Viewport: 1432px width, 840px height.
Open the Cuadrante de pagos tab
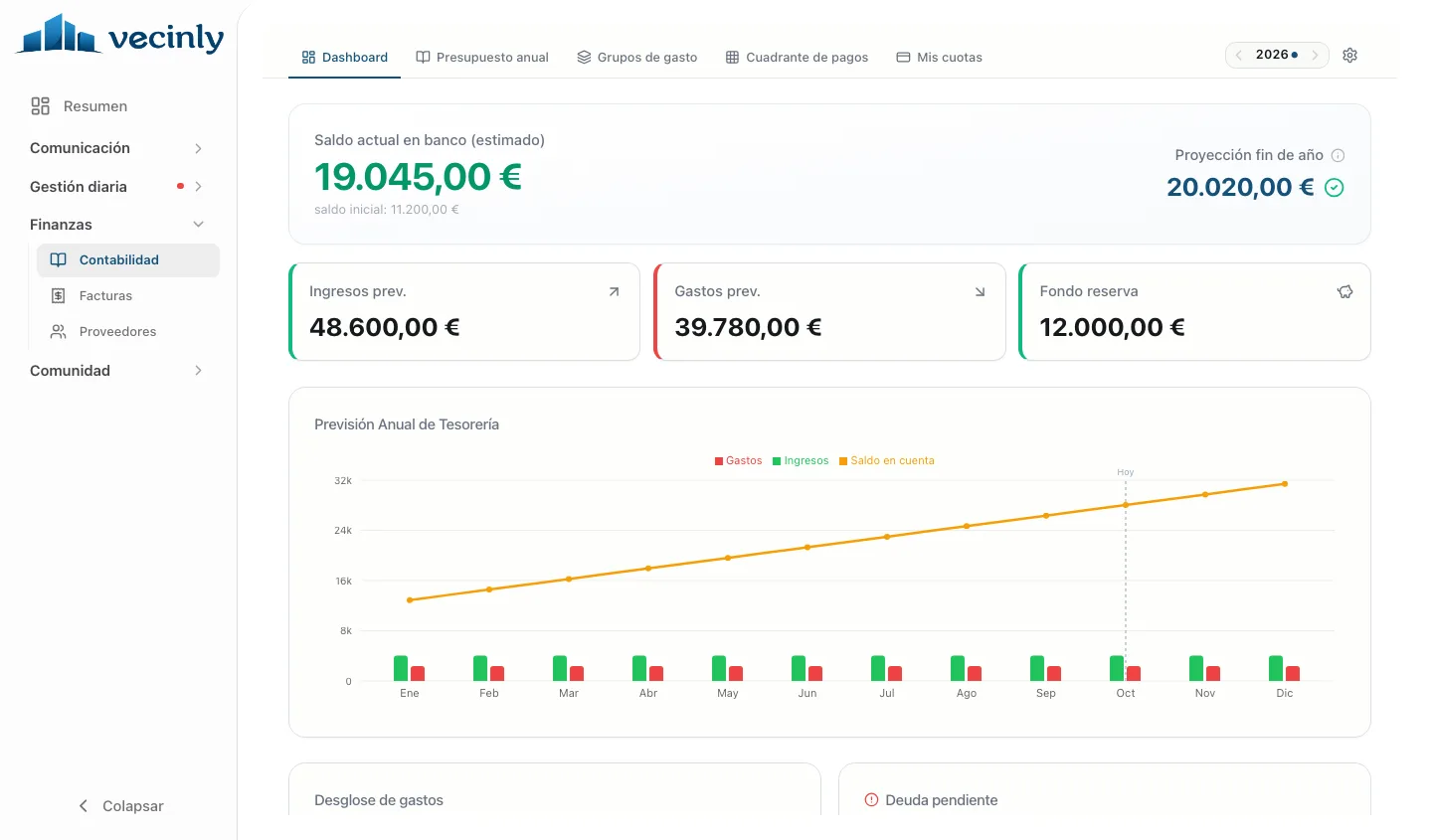[797, 58]
